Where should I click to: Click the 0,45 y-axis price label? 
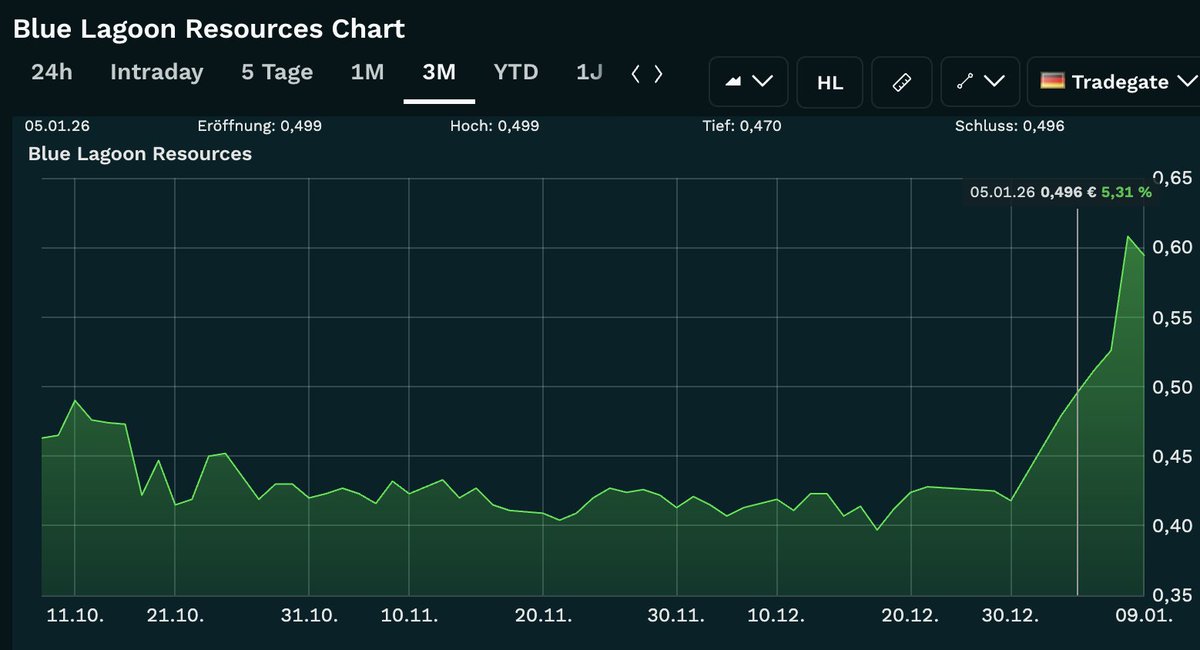pos(1172,456)
